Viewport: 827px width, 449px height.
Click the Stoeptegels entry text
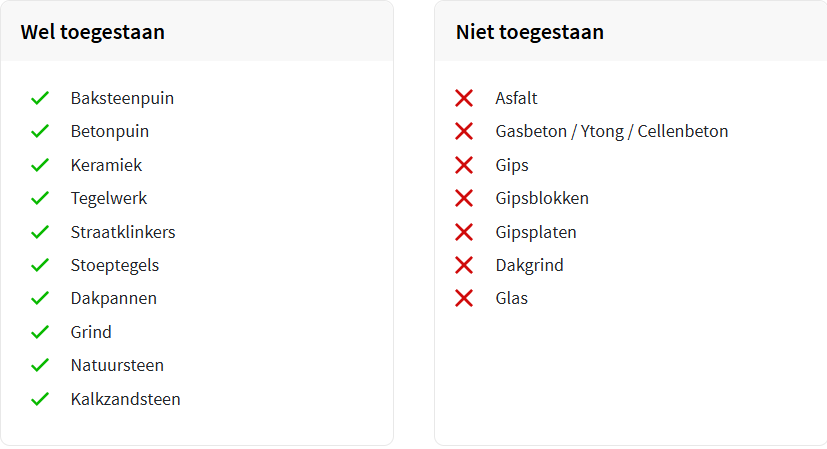tap(115, 265)
